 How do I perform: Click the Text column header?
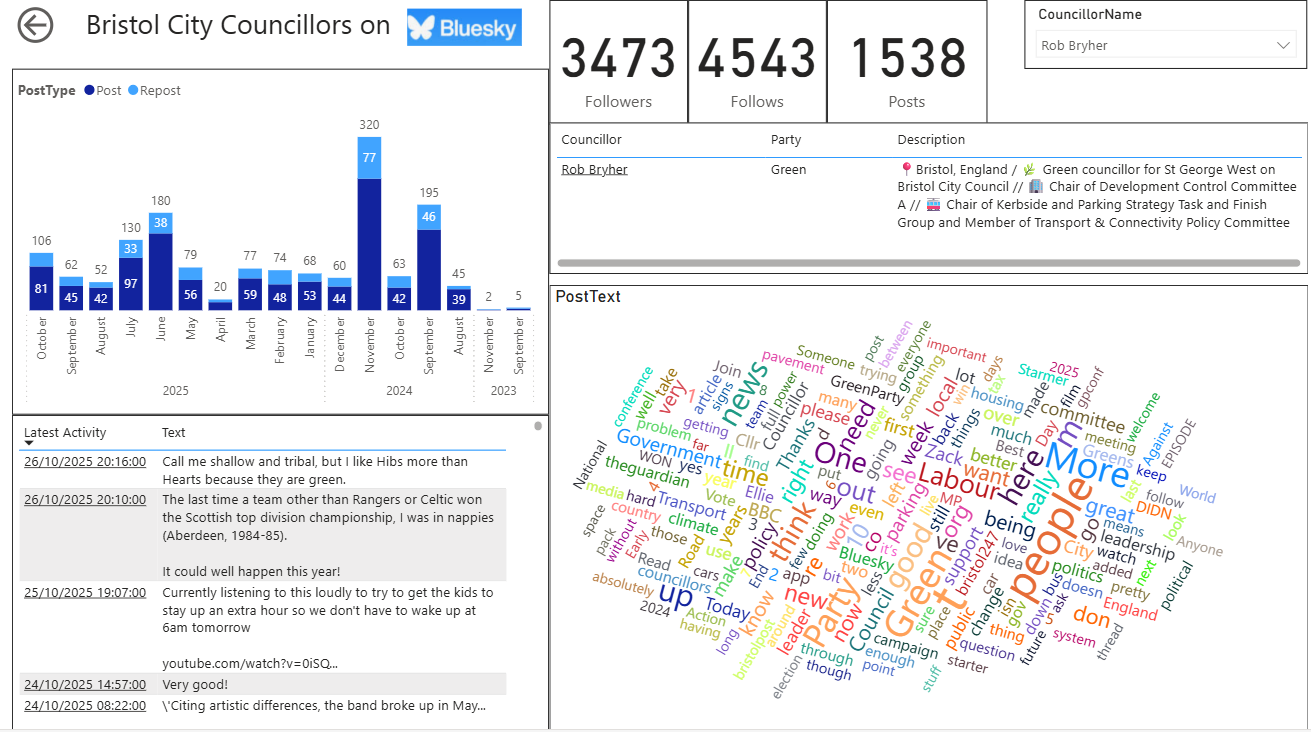point(173,433)
